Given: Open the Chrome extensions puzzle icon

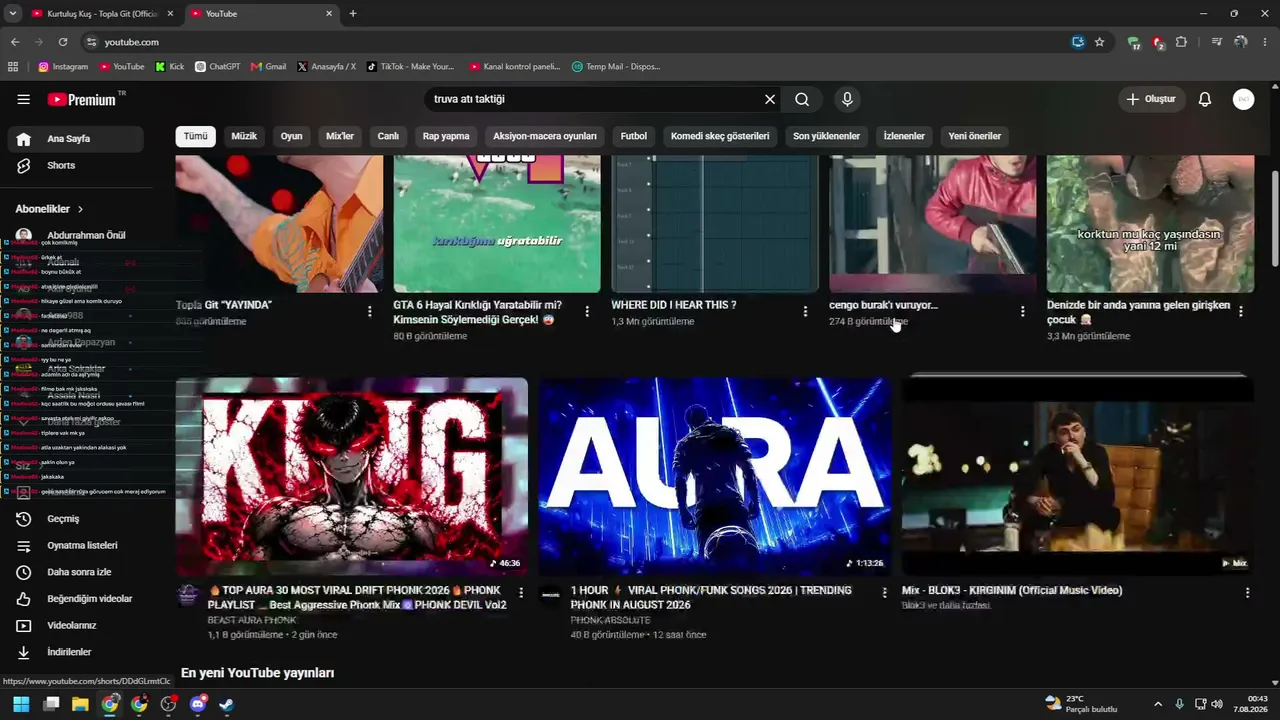Looking at the screenshot, I should [x=1182, y=42].
